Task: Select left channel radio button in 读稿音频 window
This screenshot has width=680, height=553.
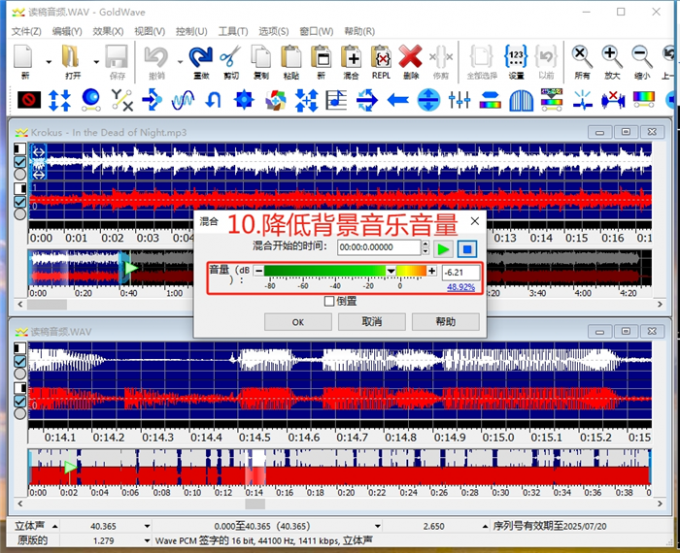Action: (20, 373)
